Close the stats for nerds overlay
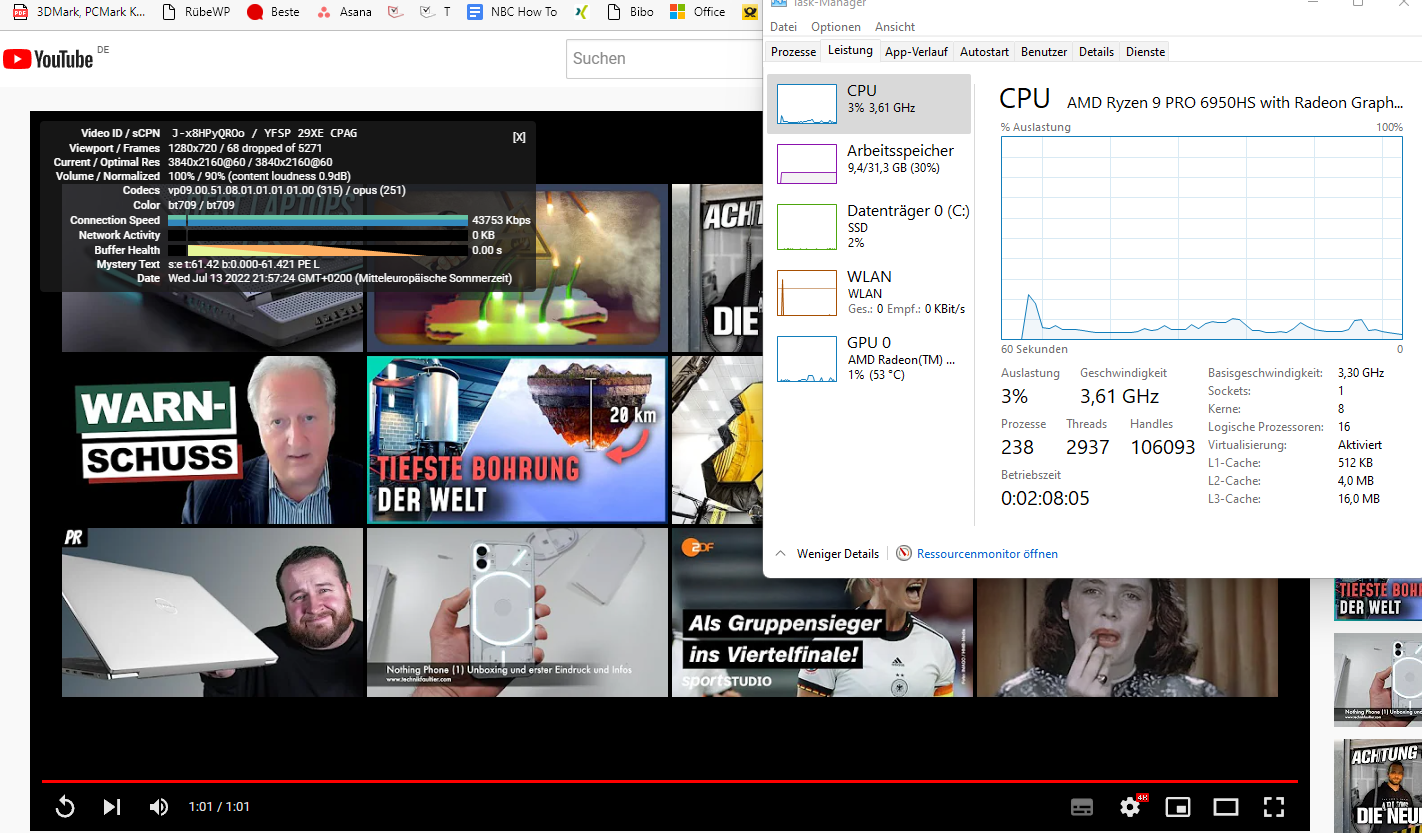Screen dimensions: 1422x833 (x=519, y=137)
